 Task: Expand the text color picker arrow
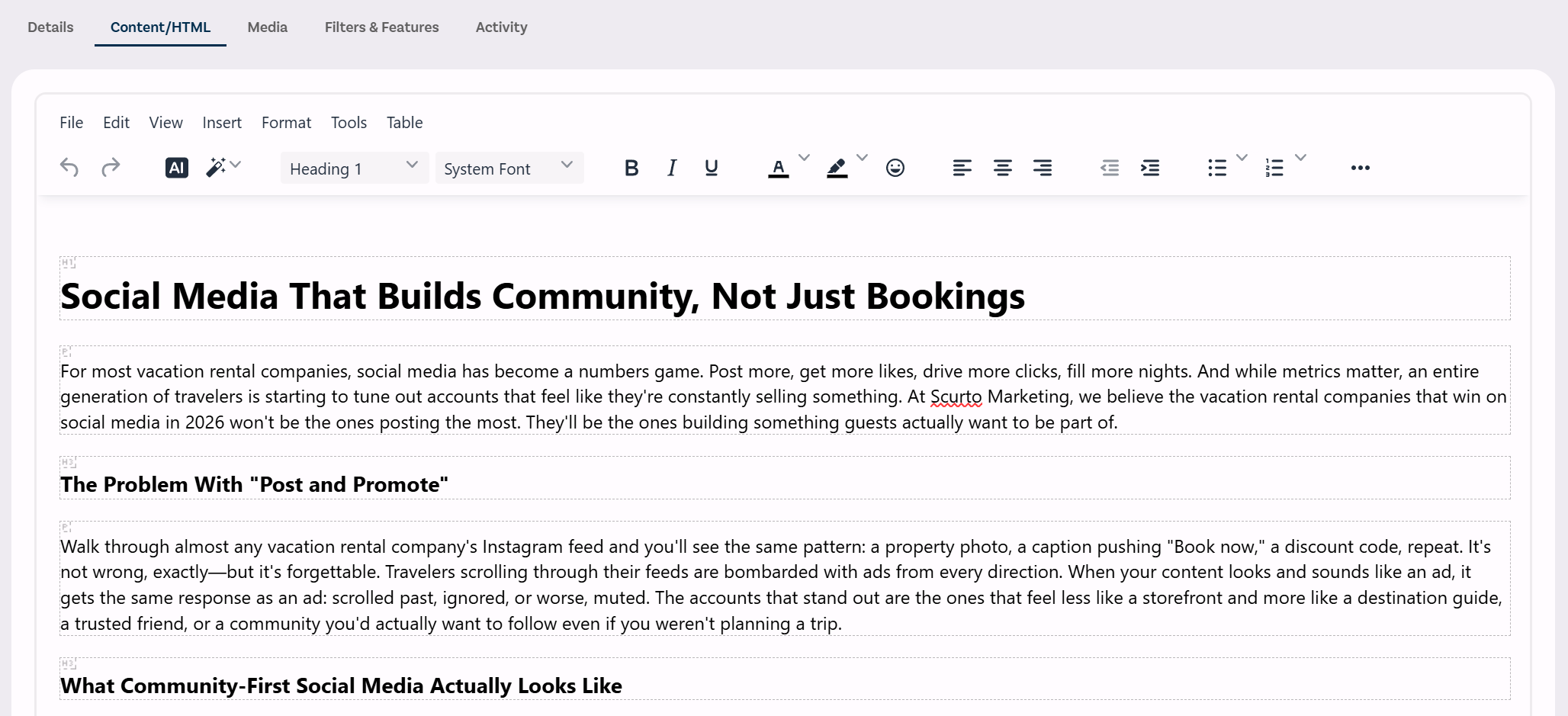(804, 158)
